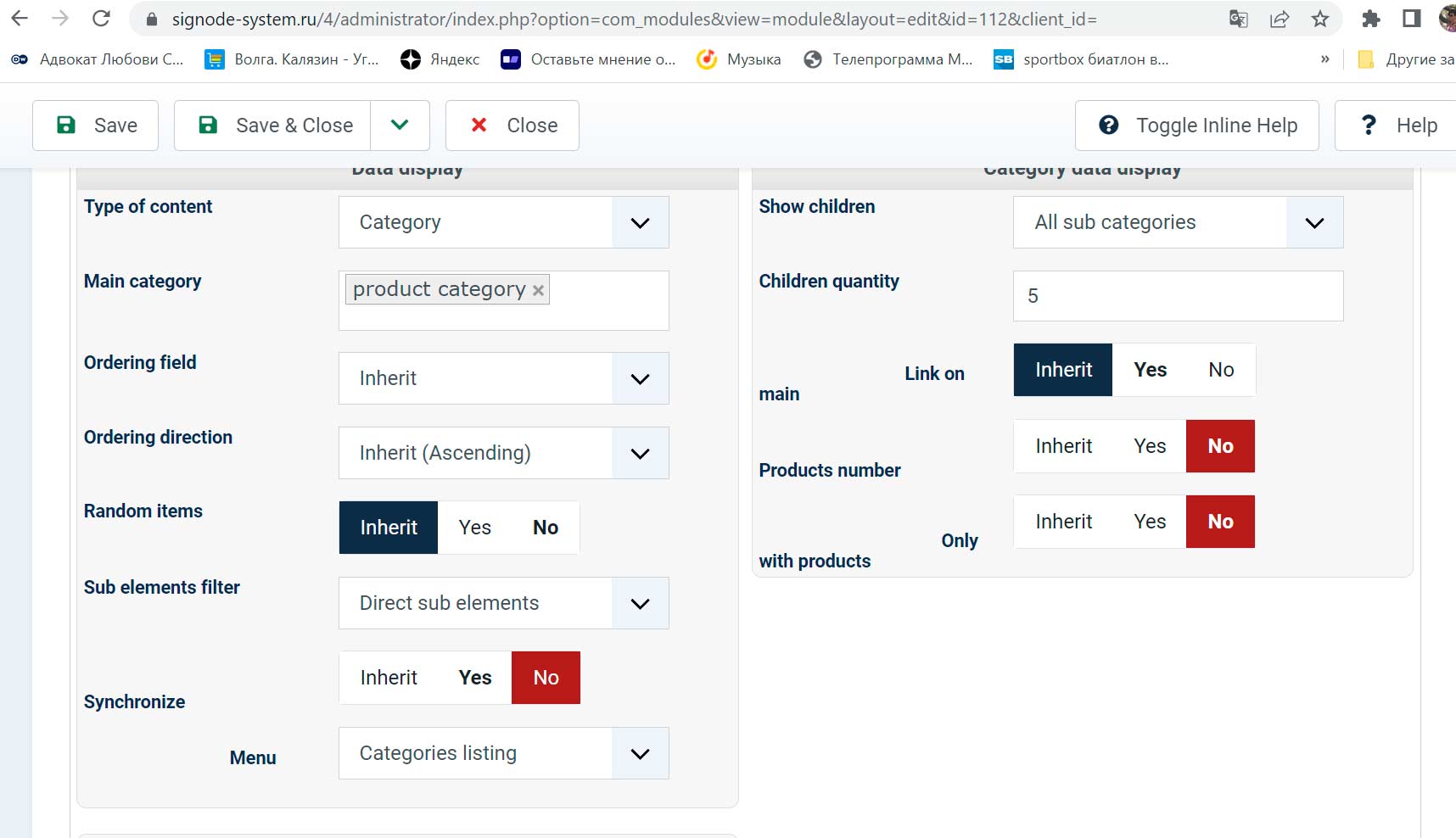Click the translate page icon
Image resolution: width=1456 pixels, height=838 pixels.
(1239, 19)
